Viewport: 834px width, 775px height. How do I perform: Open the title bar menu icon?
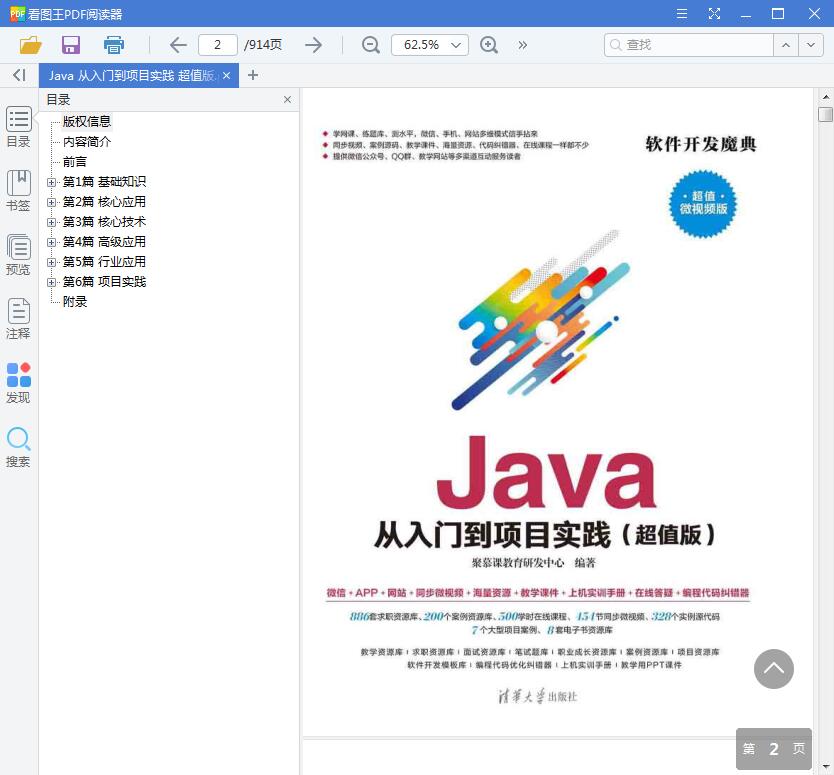point(681,14)
